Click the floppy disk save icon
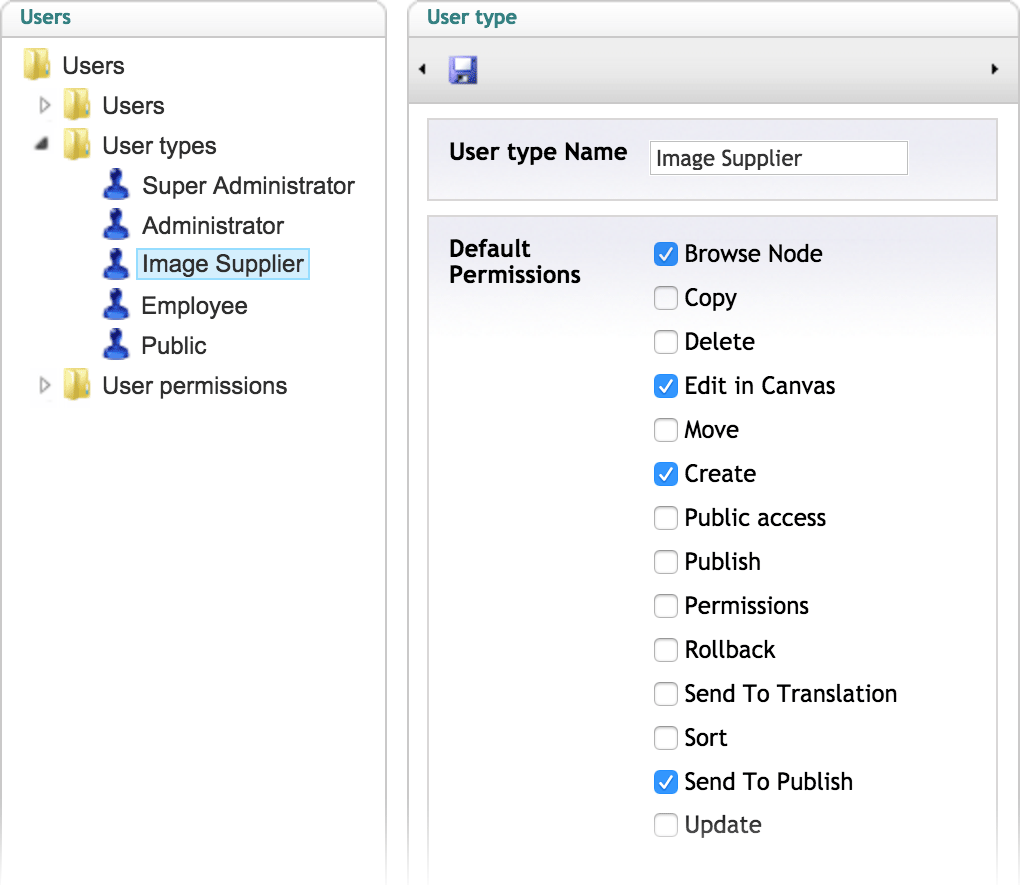This screenshot has height=885, width=1020. click(463, 69)
